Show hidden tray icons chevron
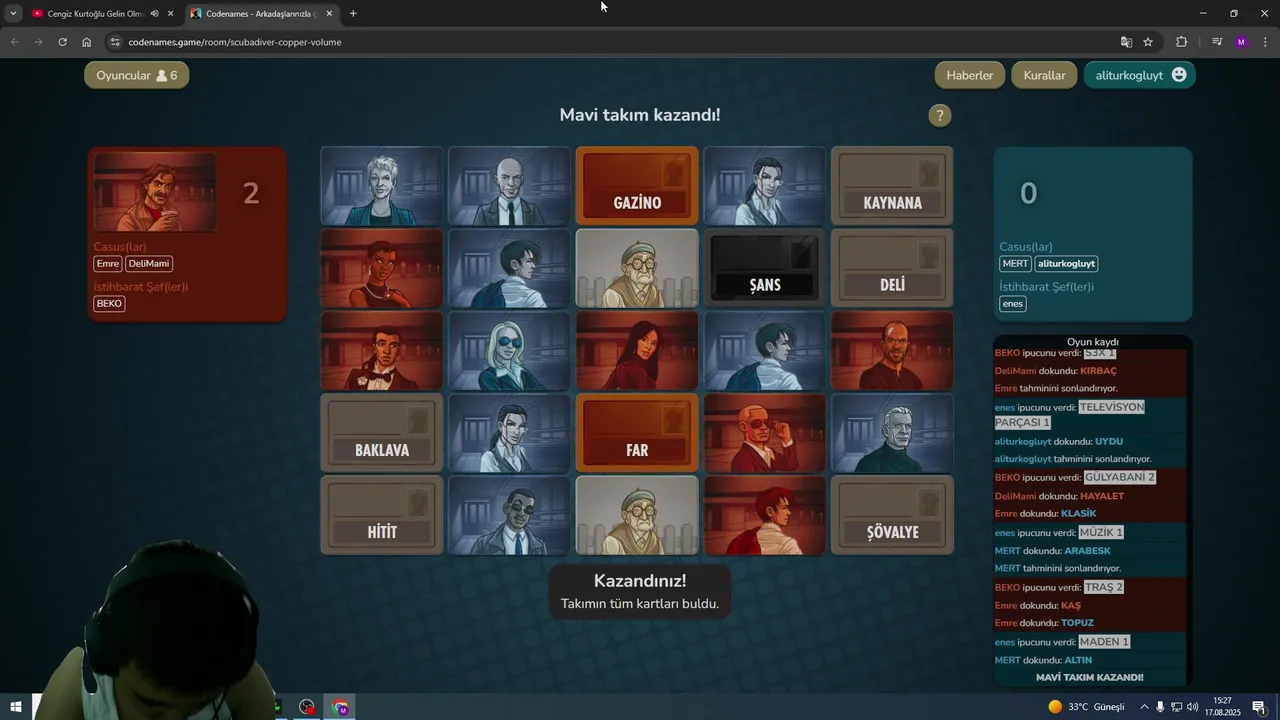The height and width of the screenshot is (720, 1280). (x=1144, y=707)
